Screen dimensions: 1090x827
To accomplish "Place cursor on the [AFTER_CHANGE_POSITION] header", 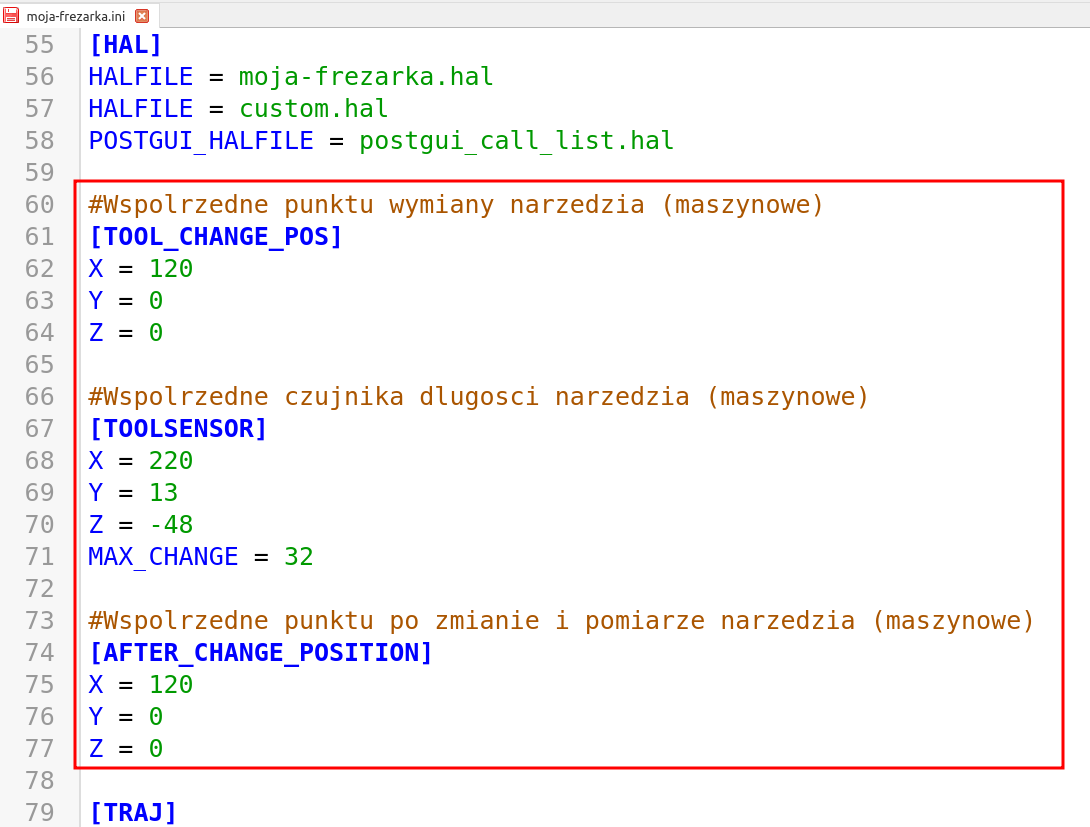I will coord(260,653).
